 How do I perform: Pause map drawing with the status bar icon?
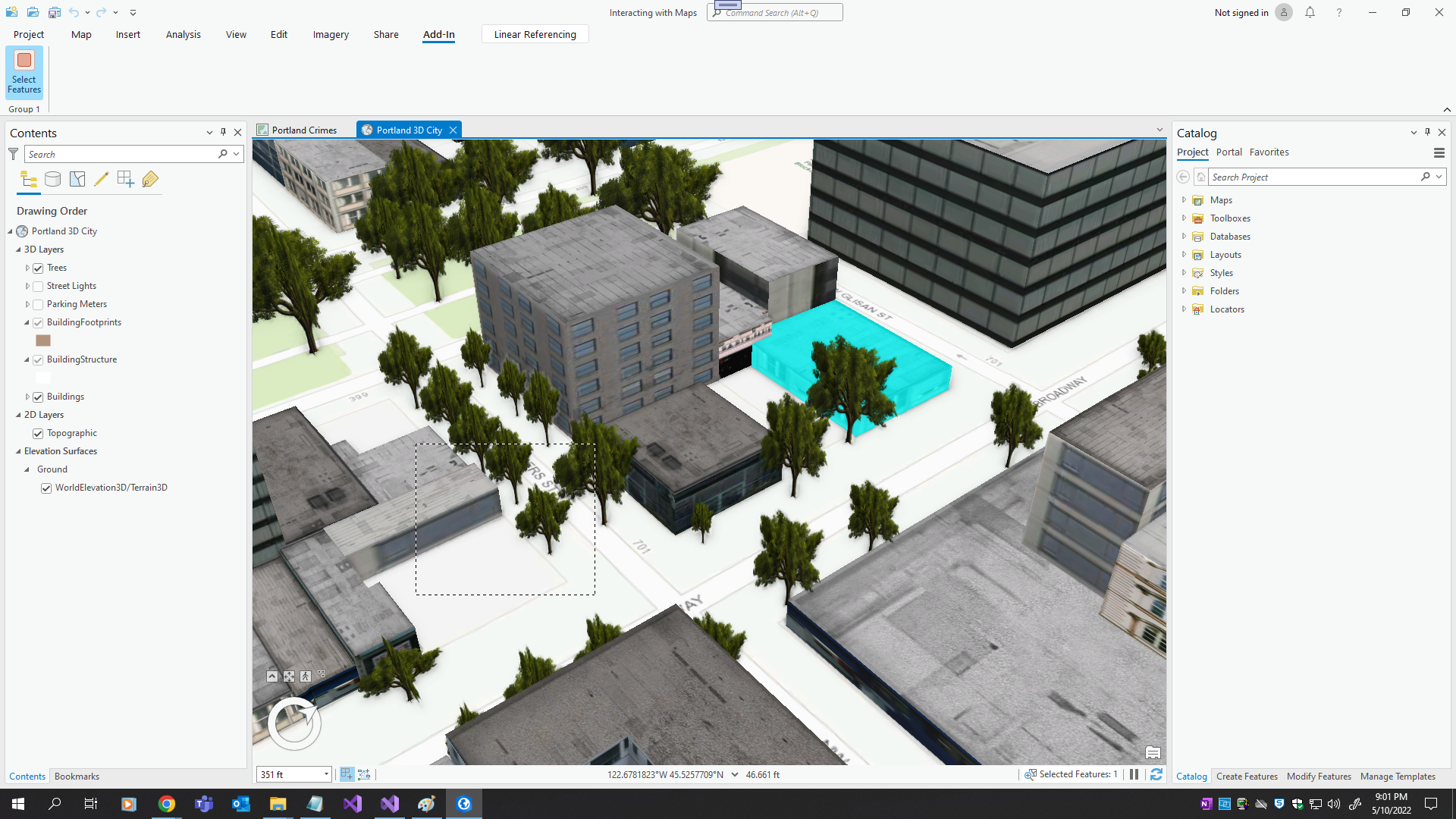click(1134, 774)
